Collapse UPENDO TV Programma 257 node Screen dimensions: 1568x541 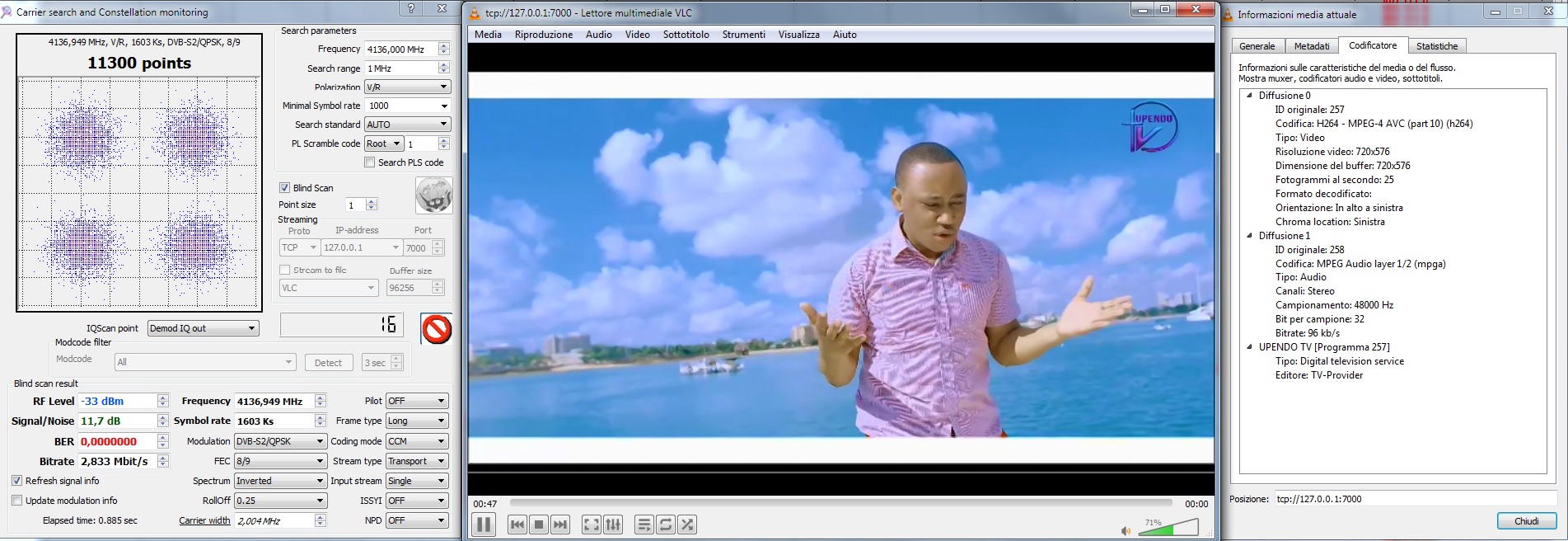click(x=1250, y=347)
